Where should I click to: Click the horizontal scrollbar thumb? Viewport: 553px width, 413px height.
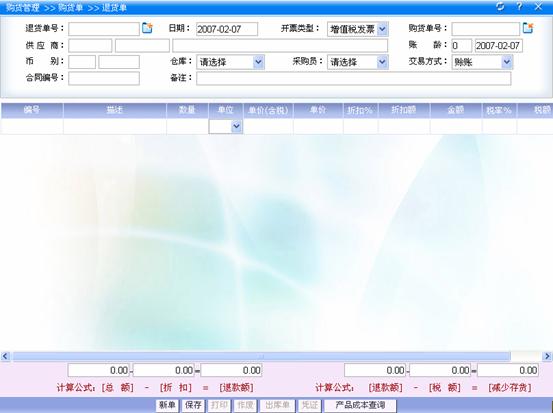261,356
